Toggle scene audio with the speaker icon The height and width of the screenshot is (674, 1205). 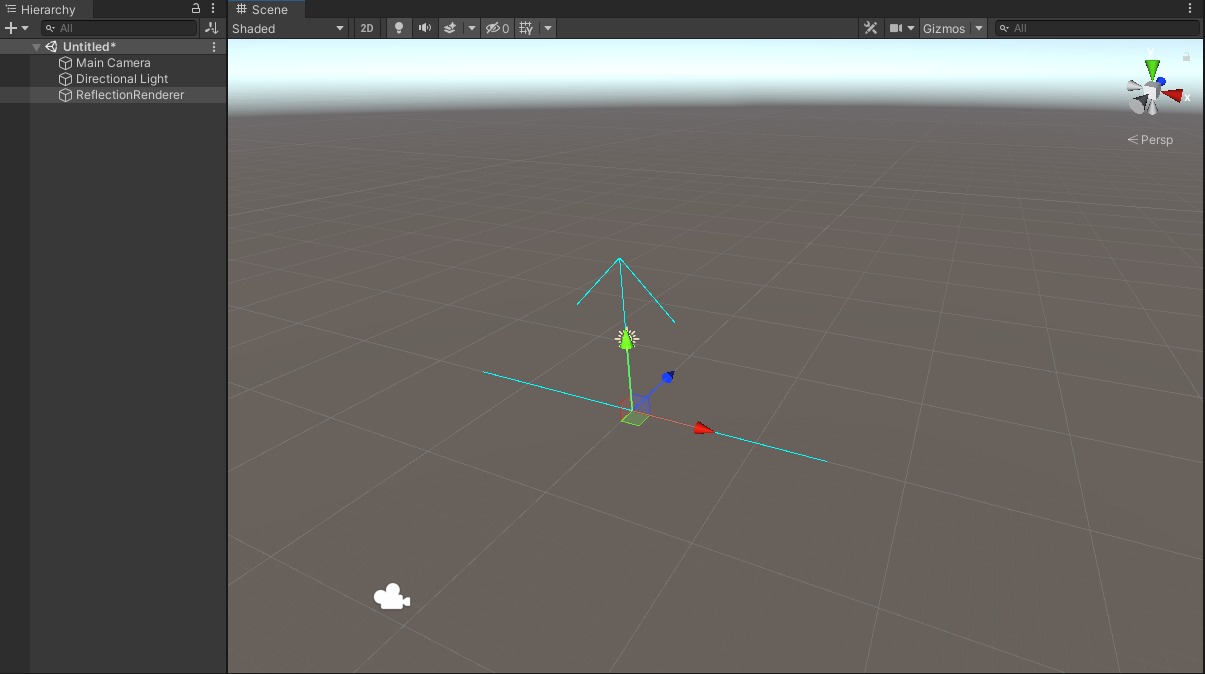(x=425, y=28)
